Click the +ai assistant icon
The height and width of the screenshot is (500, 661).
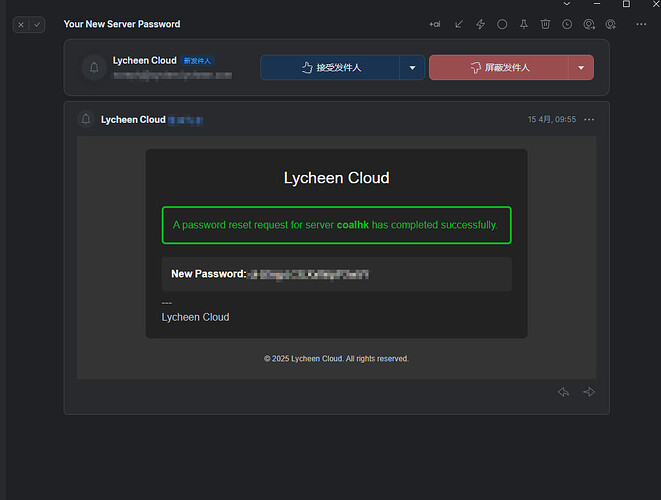coord(435,24)
